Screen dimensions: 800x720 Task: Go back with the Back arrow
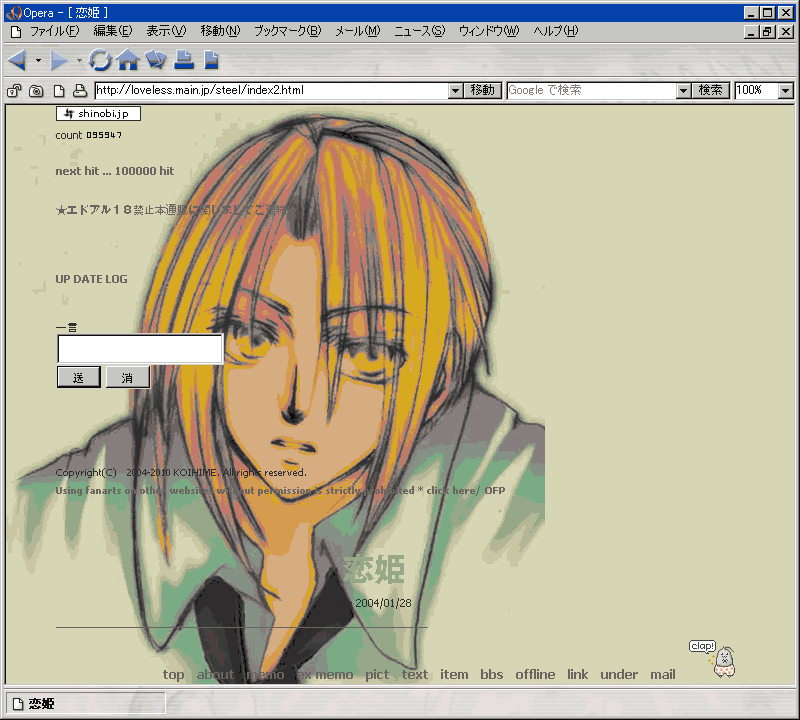pyautogui.click(x=18, y=60)
